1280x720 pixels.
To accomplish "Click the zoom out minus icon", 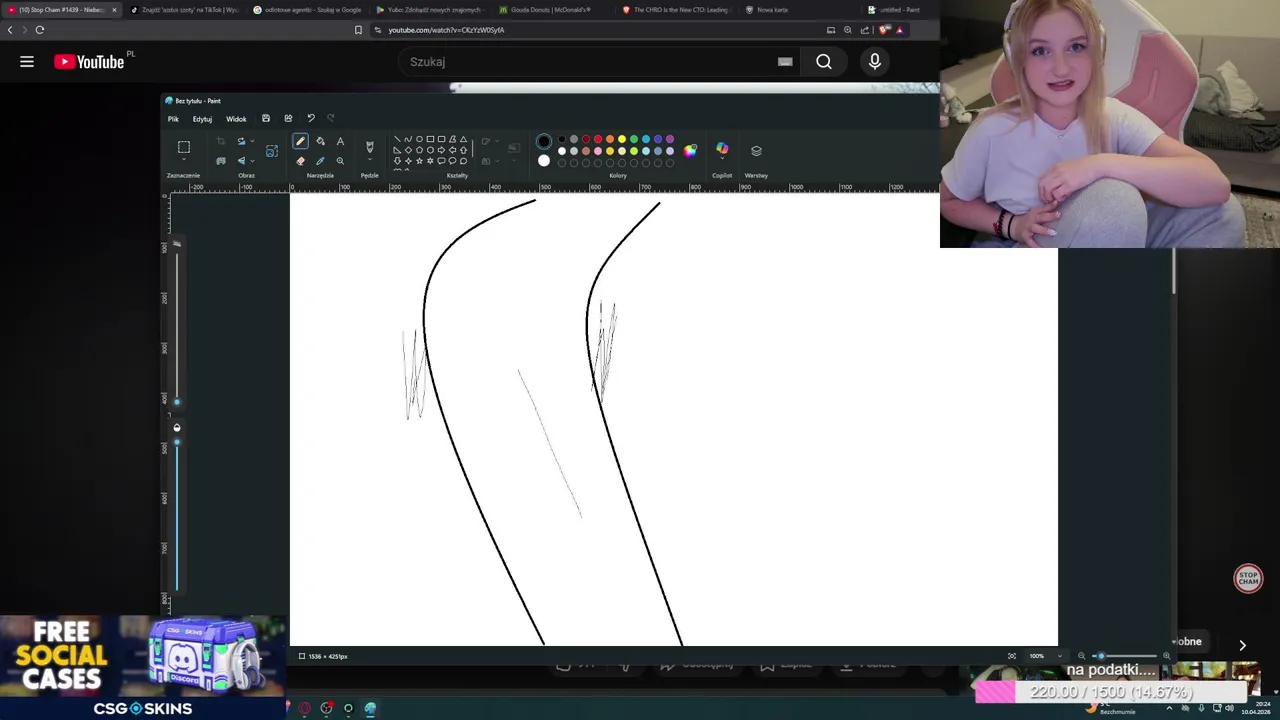I will (1082, 656).
